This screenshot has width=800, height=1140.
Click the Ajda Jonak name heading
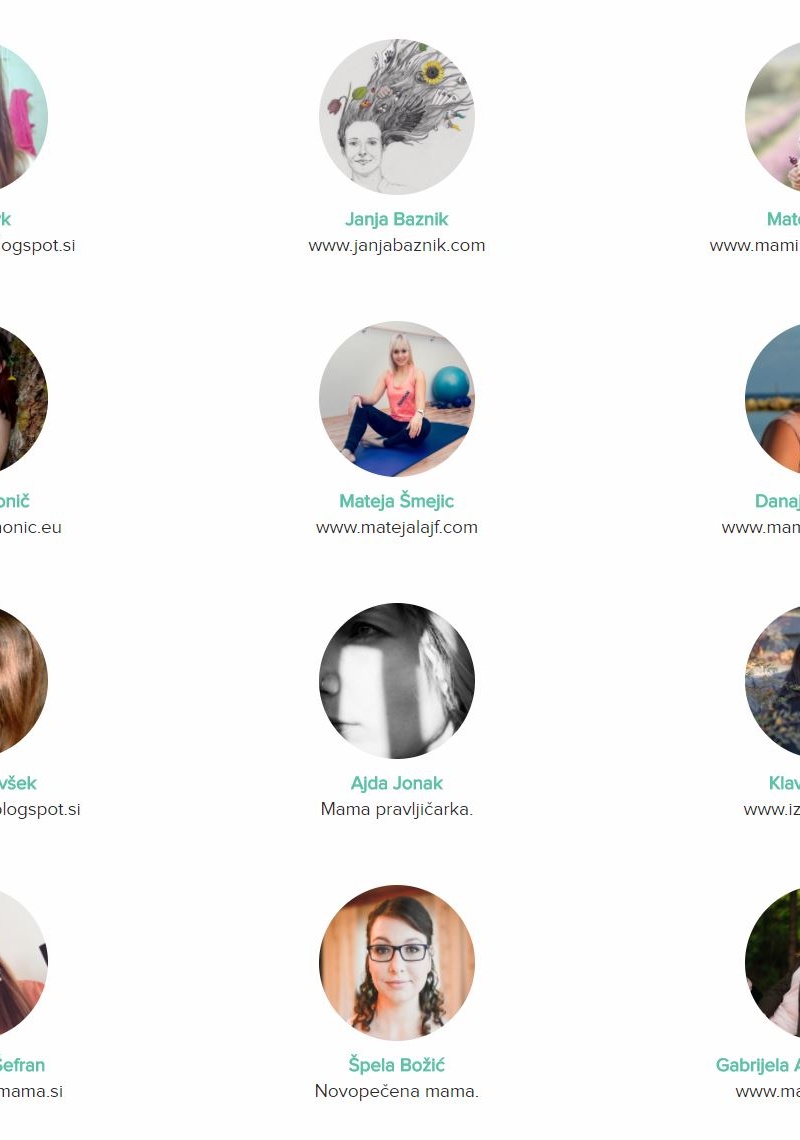[x=396, y=783]
